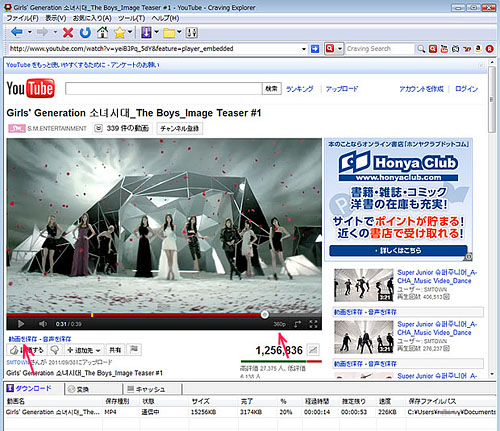Open the yellow folder icon

coord(169,33)
